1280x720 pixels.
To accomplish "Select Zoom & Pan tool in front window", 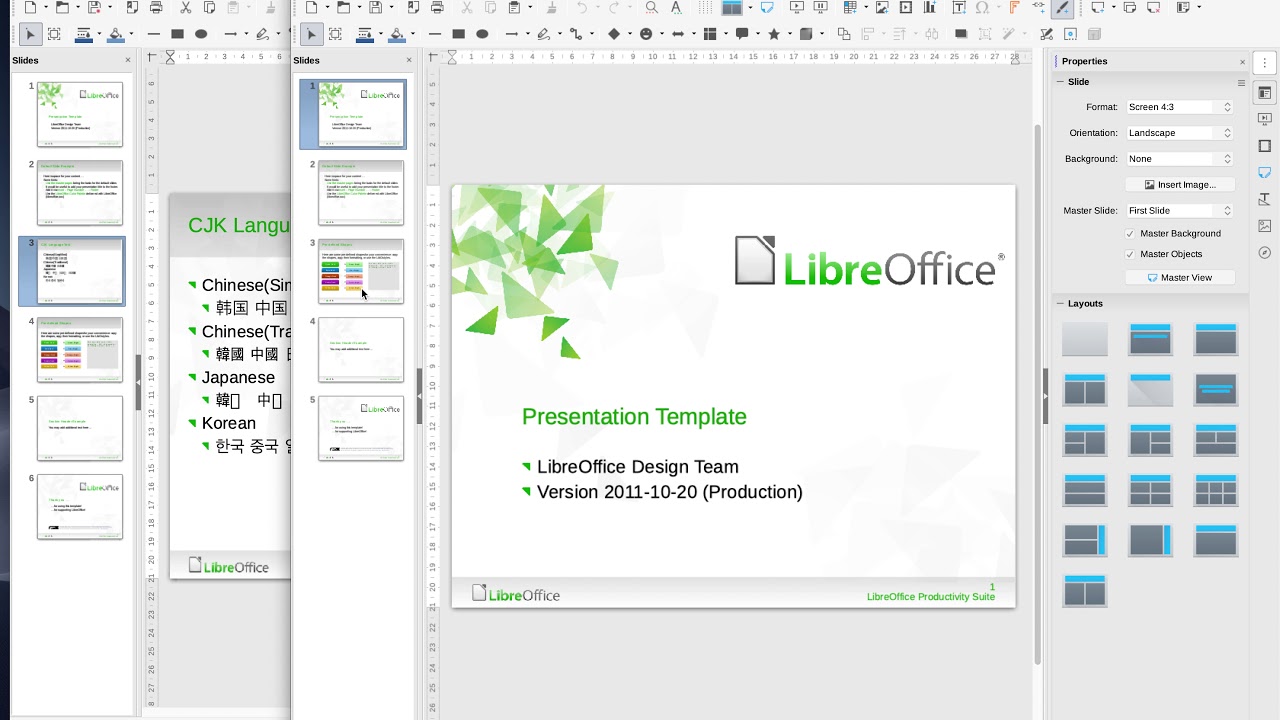I will [335, 34].
